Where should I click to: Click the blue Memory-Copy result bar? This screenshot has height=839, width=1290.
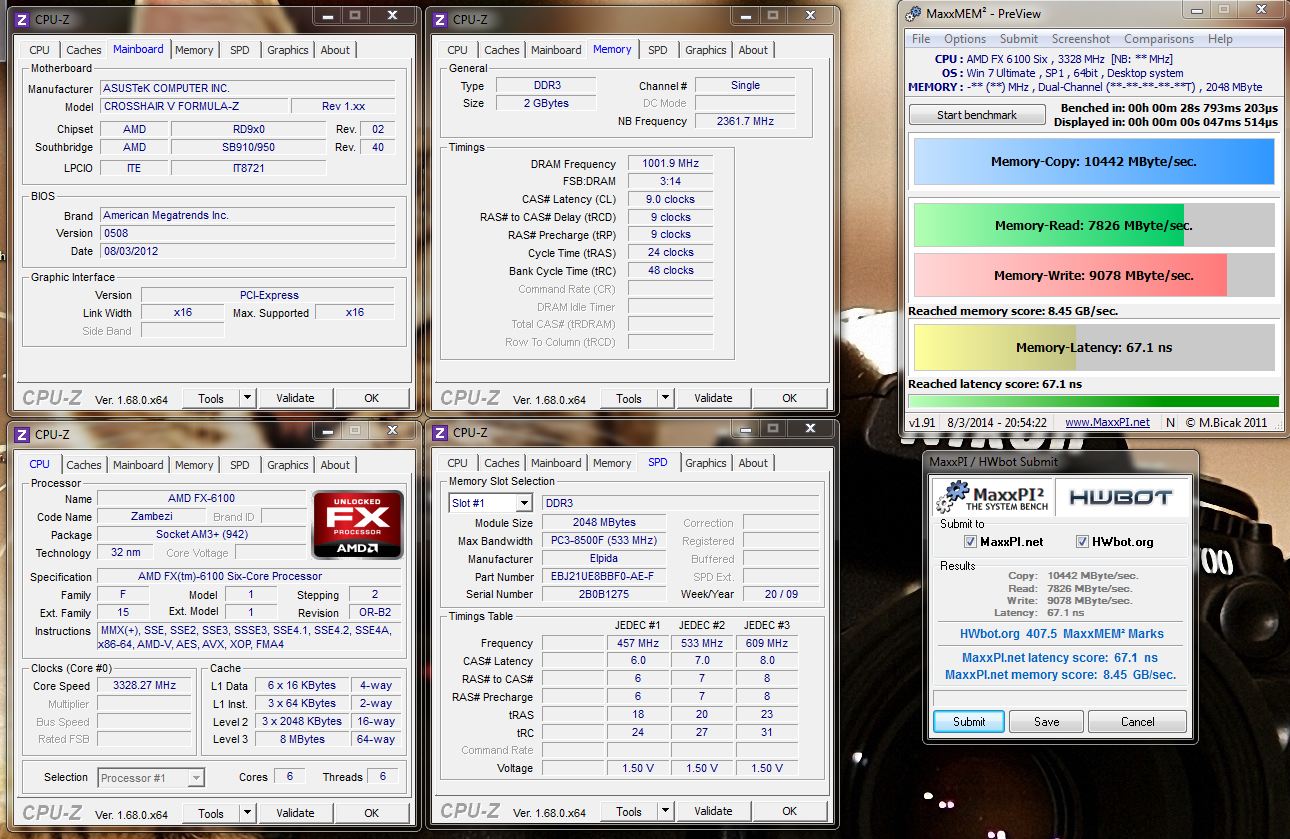pos(1094,161)
